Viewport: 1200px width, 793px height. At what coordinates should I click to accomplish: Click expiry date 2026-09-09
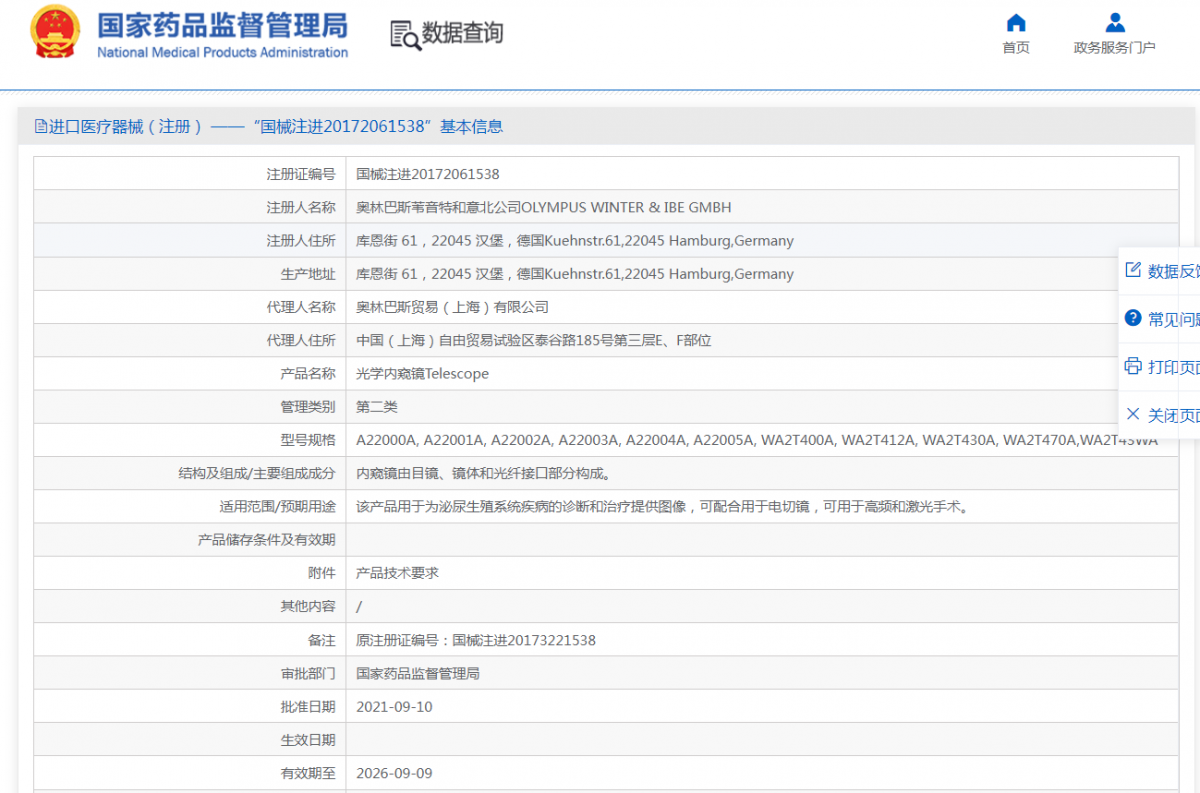tap(394, 773)
